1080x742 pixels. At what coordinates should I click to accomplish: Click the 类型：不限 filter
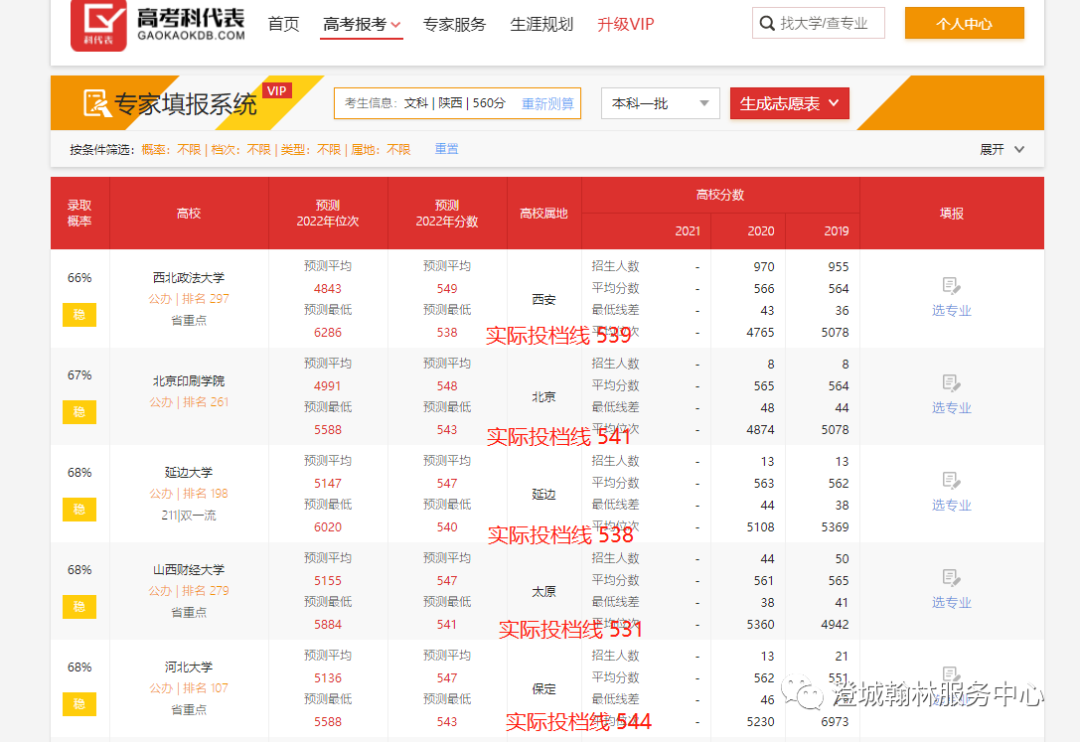(x=311, y=150)
